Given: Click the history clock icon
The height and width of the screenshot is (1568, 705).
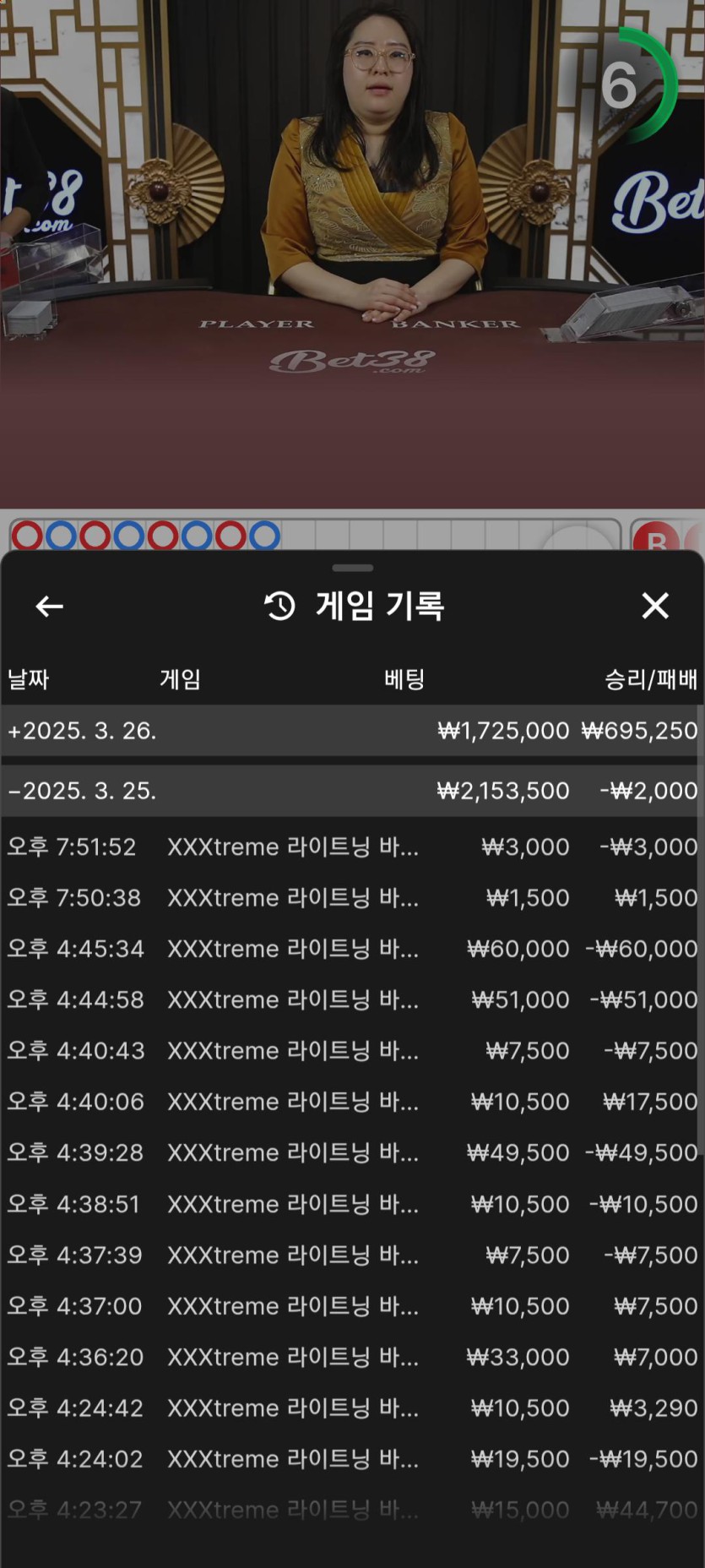Looking at the screenshot, I should [x=280, y=606].
